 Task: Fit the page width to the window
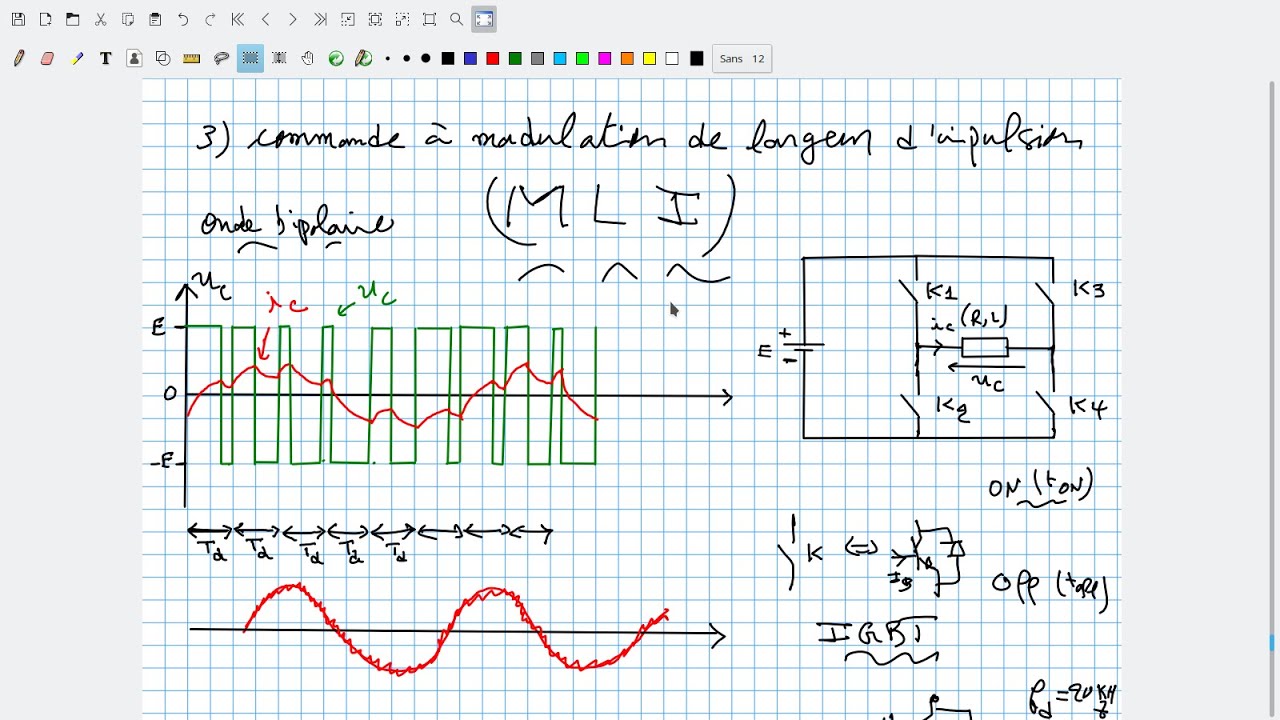pos(375,19)
